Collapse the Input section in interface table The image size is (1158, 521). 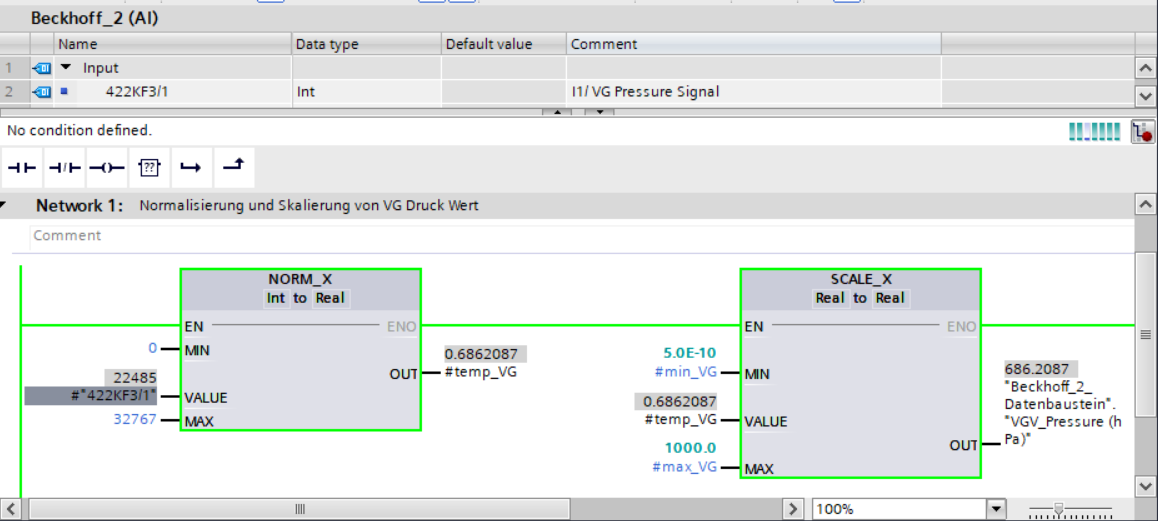point(67,68)
